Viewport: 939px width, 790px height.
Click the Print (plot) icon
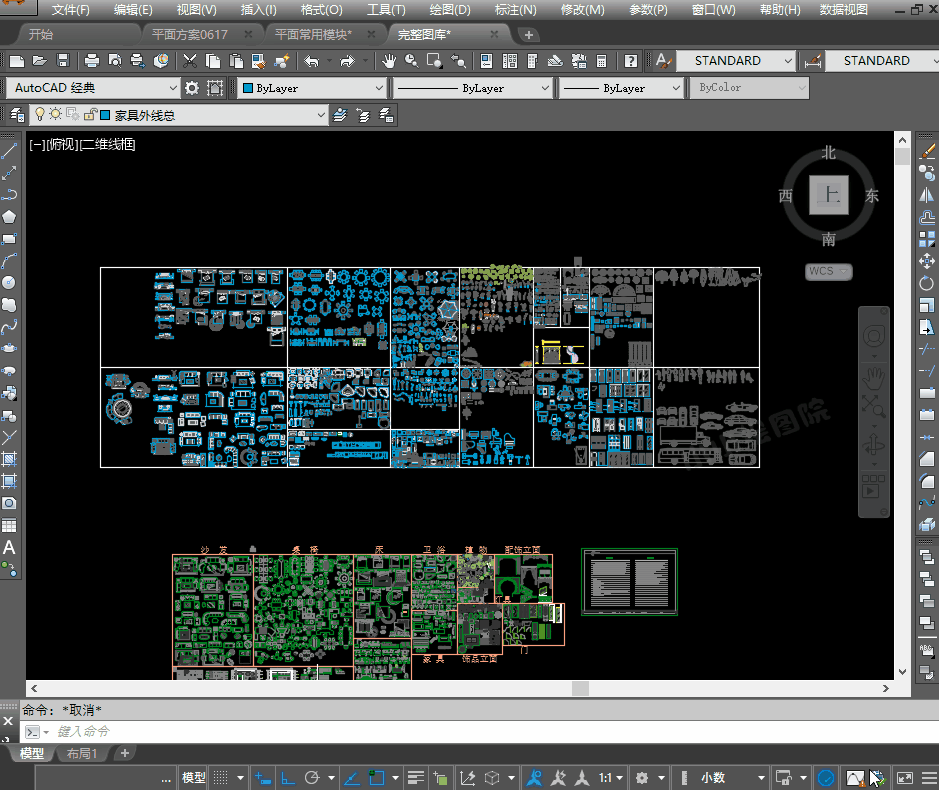click(92, 61)
